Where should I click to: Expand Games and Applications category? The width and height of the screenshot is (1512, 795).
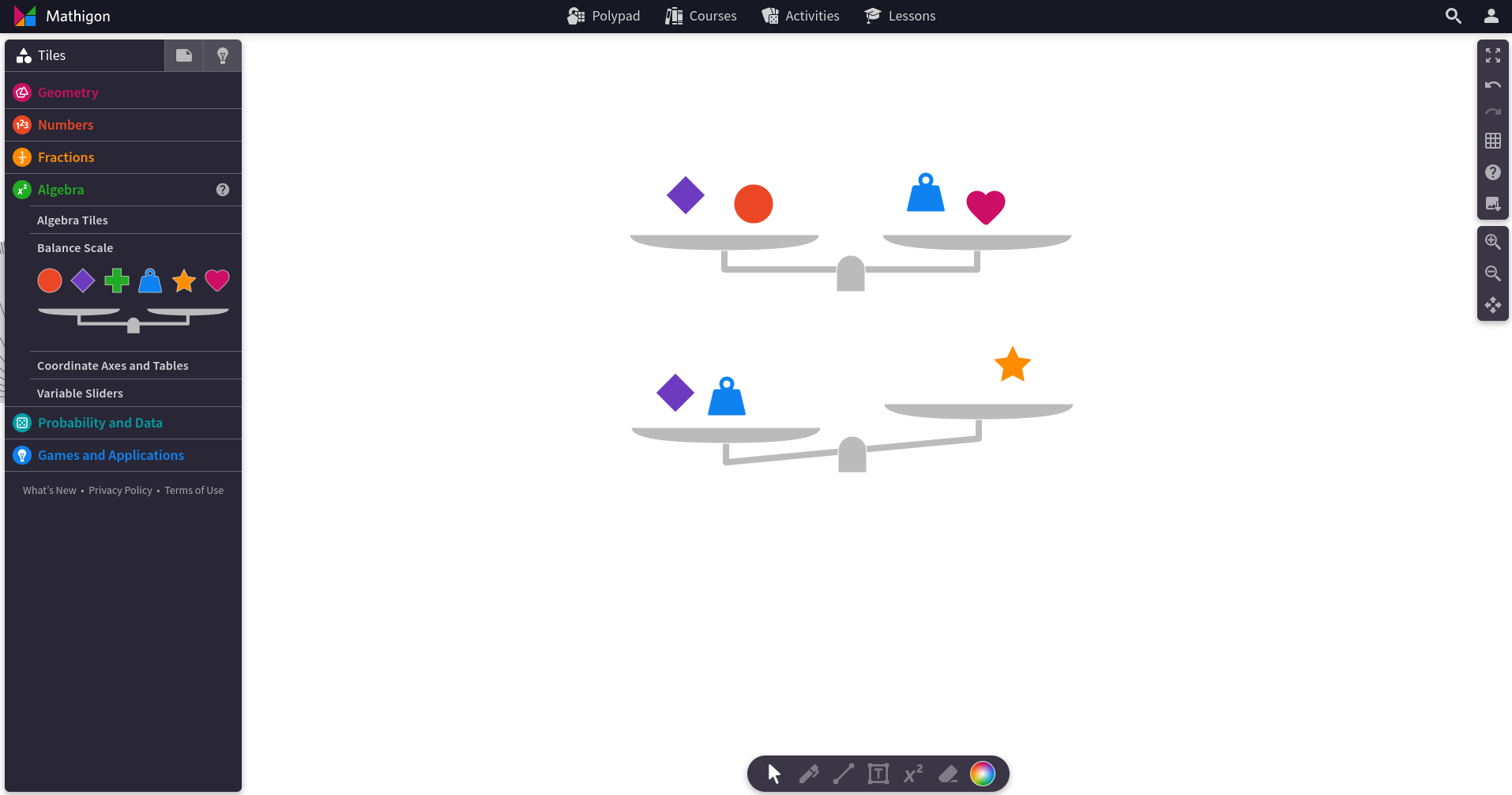[123, 455]
